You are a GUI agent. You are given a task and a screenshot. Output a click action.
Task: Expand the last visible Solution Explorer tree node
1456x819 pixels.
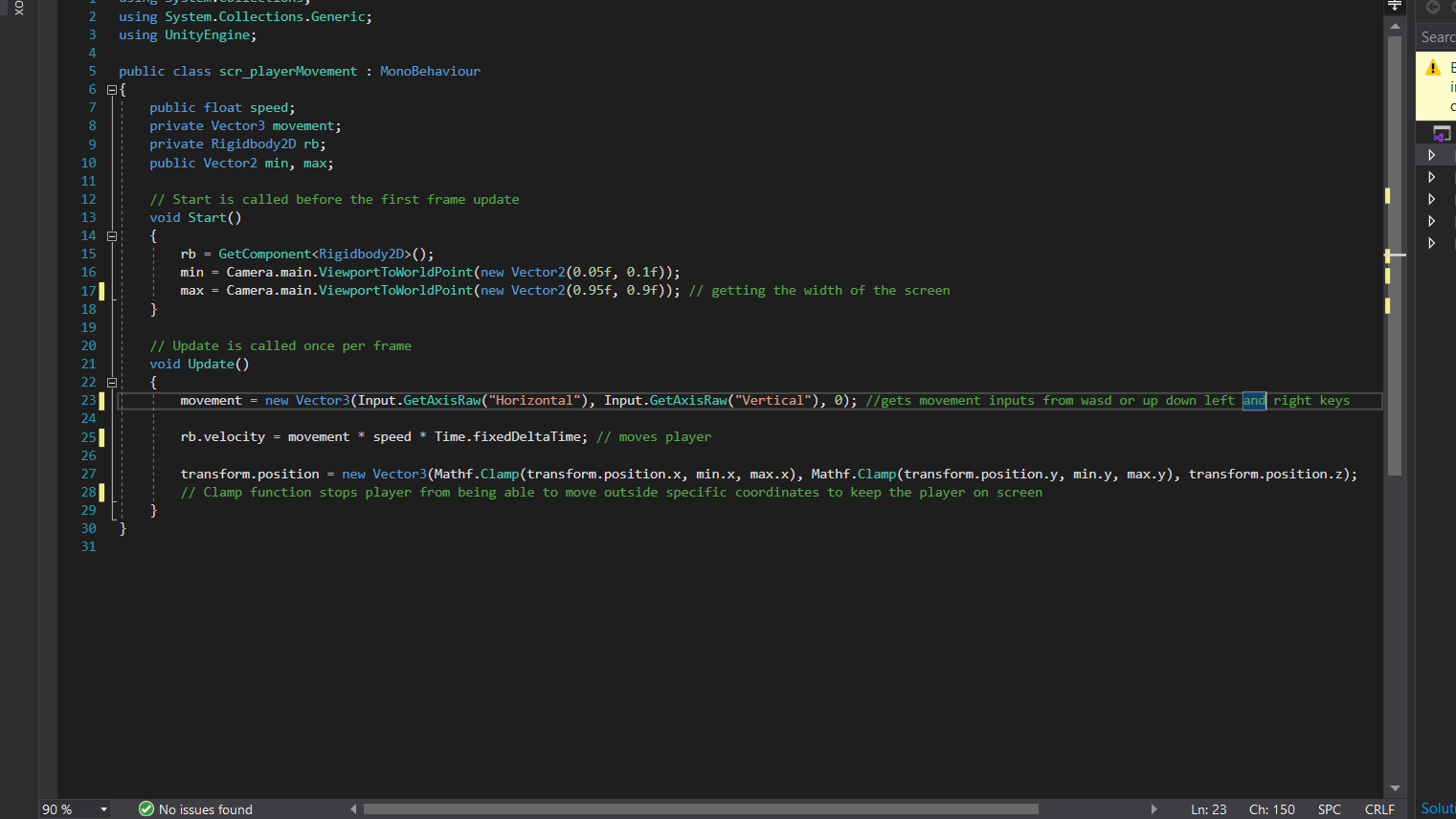click(x=1432, y=243)
